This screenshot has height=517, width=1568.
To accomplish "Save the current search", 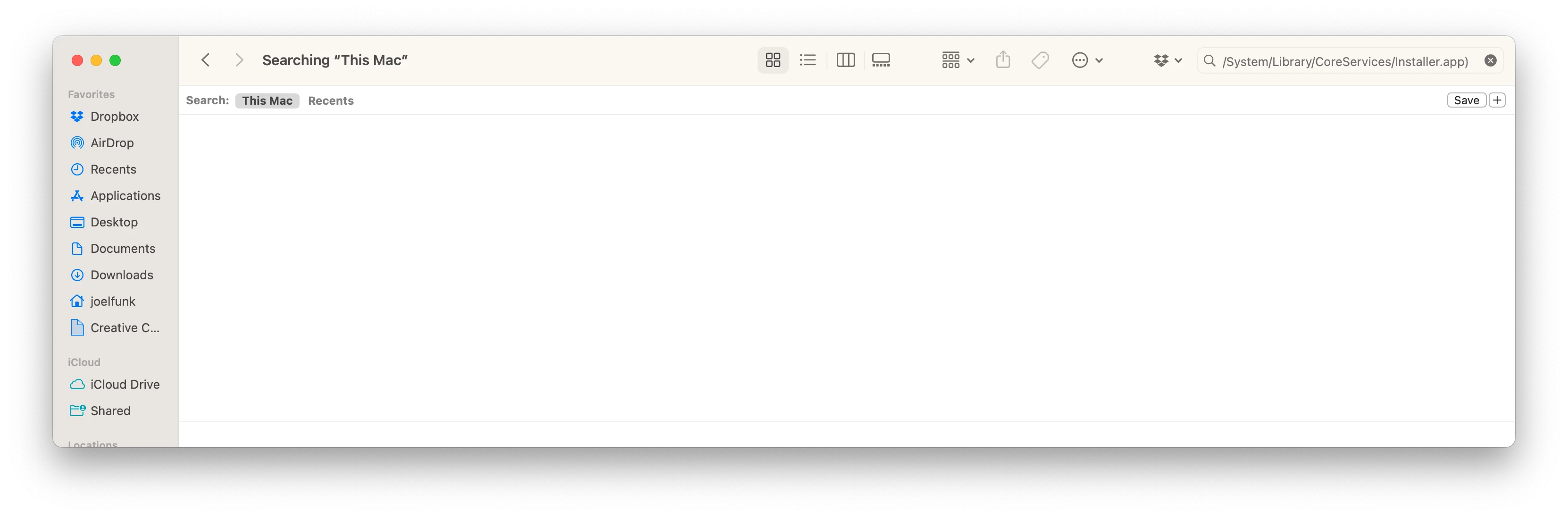I will (1466, 100).
